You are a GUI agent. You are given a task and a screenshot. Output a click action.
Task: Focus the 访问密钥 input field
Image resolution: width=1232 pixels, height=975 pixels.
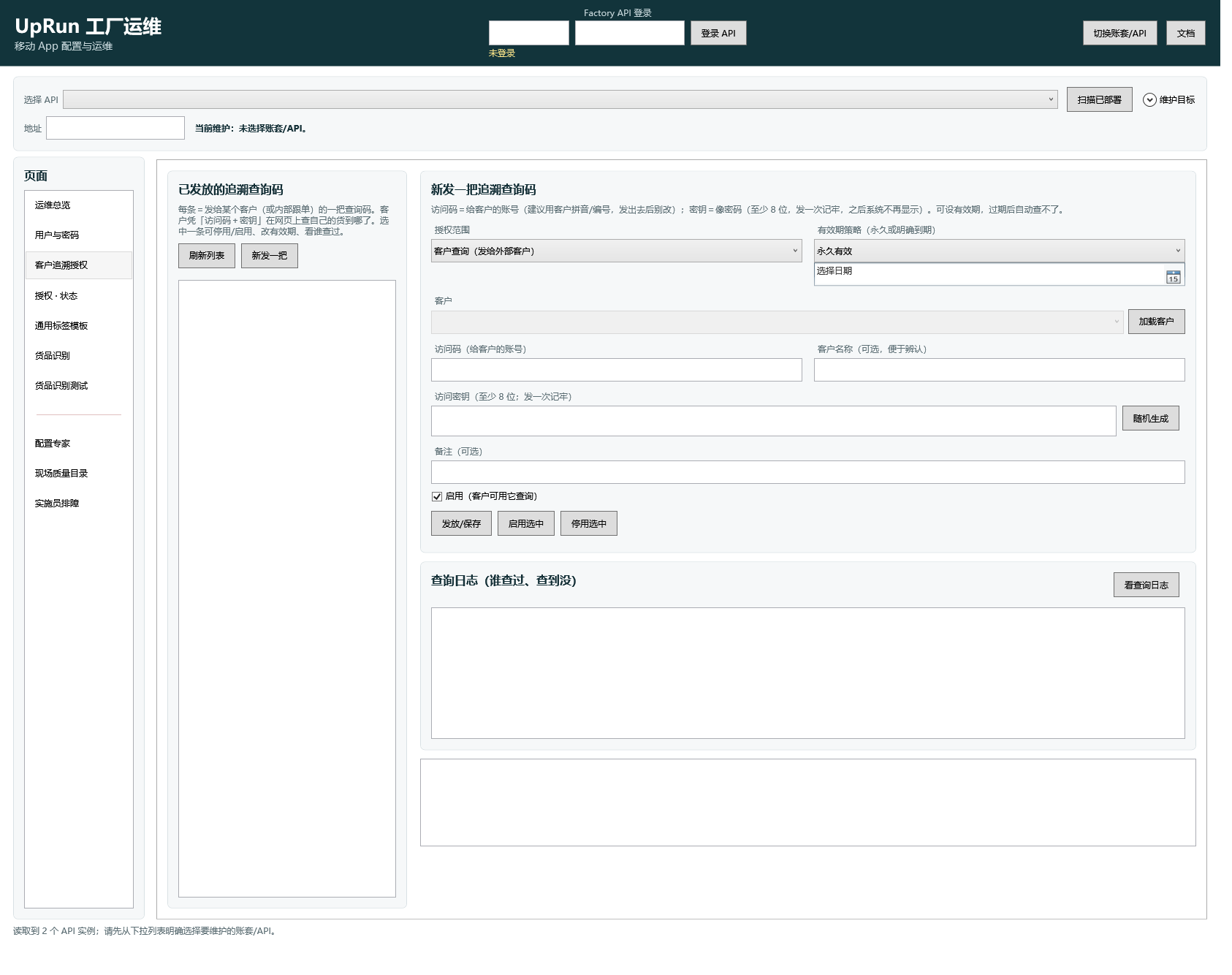pyautogui.click(x=773, y=421)
